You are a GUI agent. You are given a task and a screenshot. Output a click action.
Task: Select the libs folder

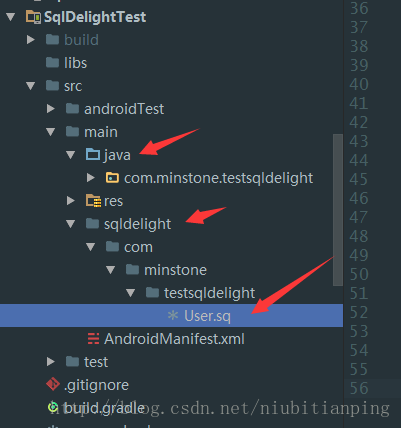tap(75, 63)
